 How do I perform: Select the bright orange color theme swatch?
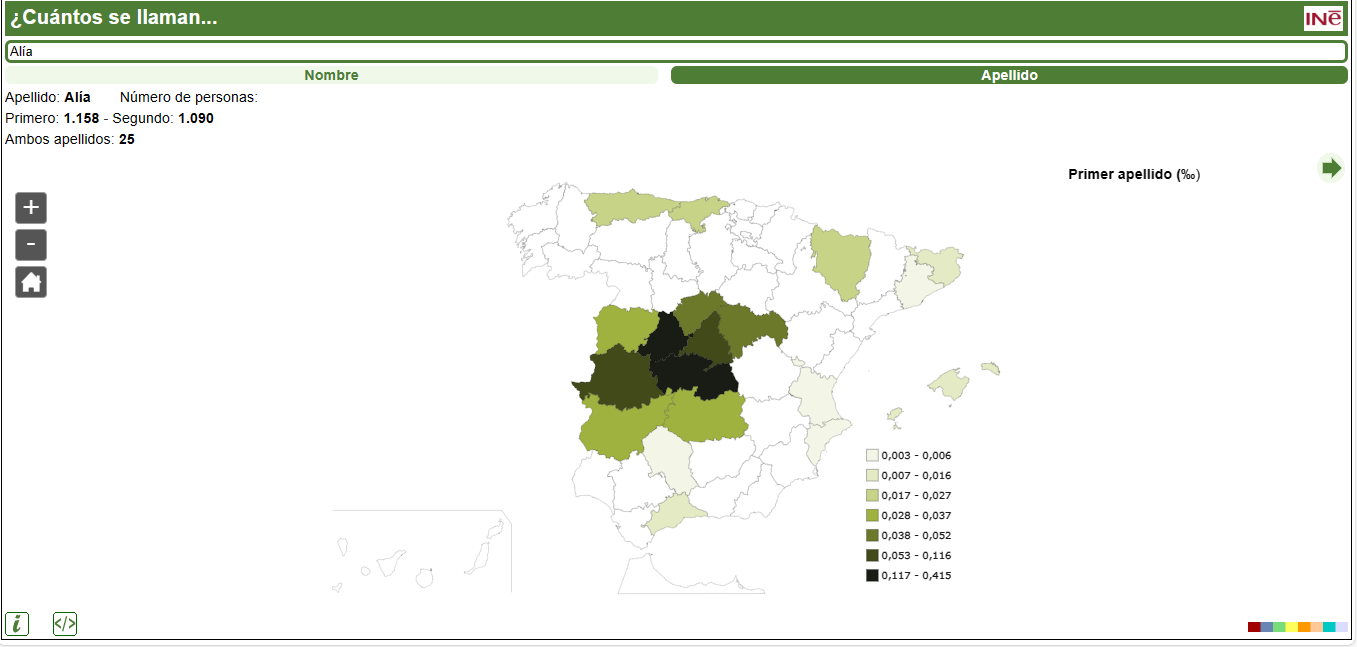click(x=1304, y=627)
